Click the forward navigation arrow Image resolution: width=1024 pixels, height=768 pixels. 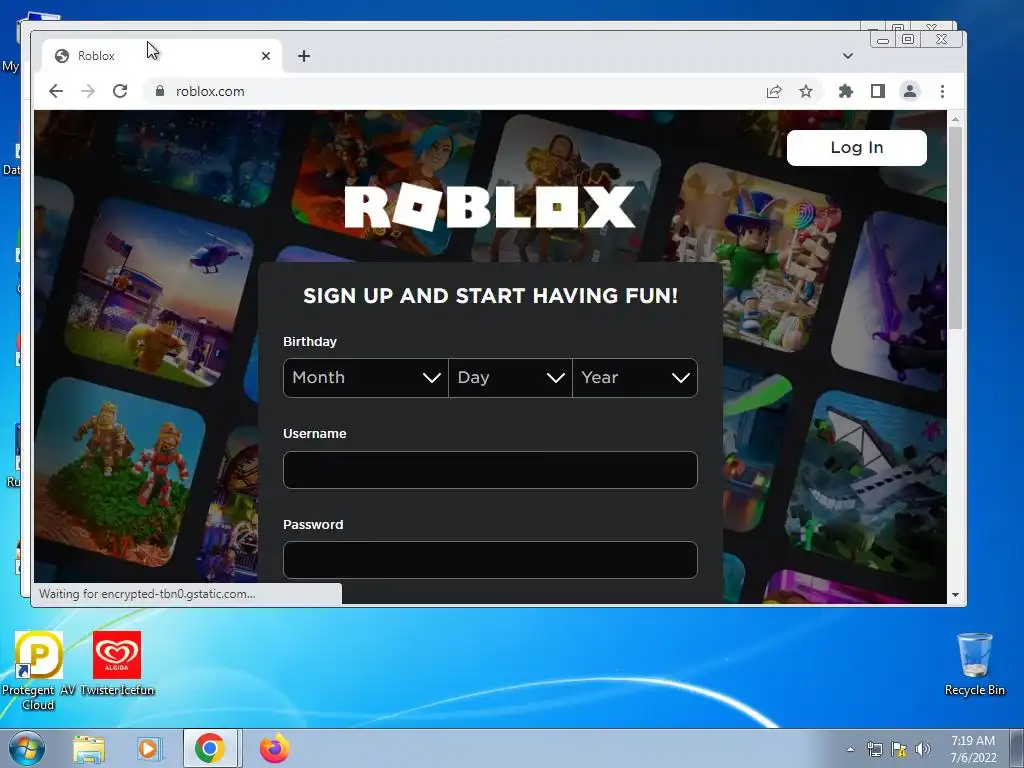coord(88,91)
